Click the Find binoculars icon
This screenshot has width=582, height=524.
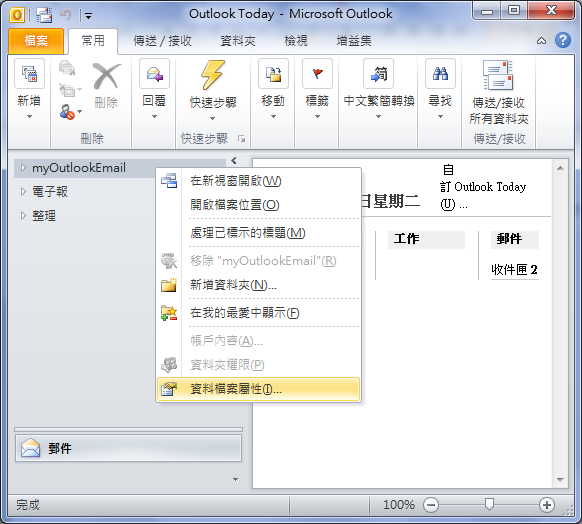(x=440, y=73)
